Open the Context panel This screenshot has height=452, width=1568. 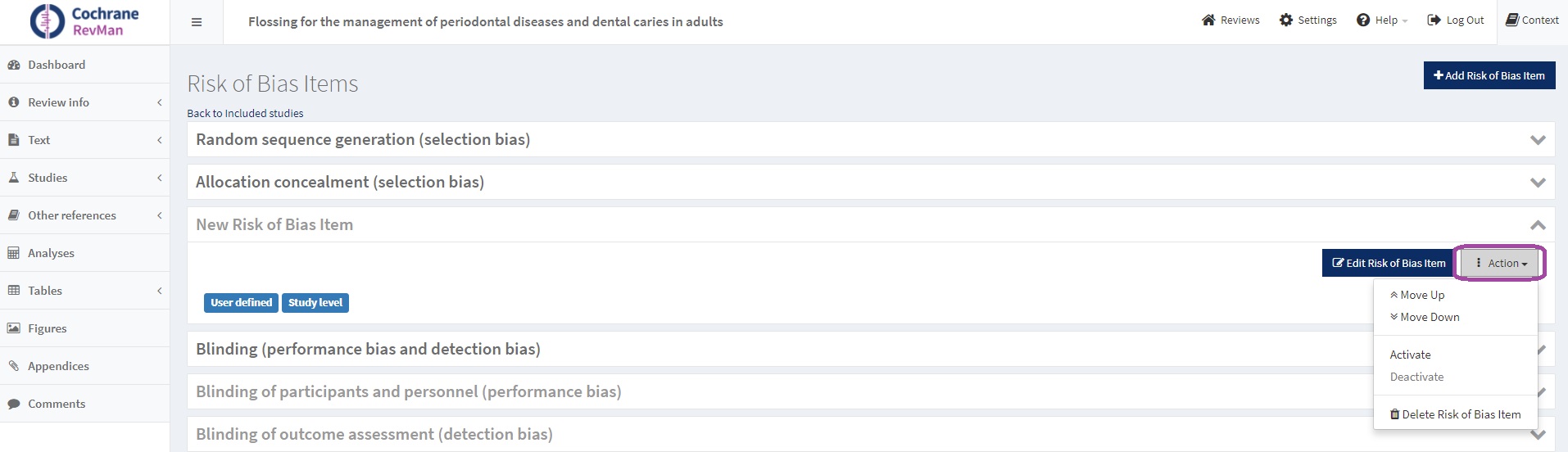coord(1532,20)
